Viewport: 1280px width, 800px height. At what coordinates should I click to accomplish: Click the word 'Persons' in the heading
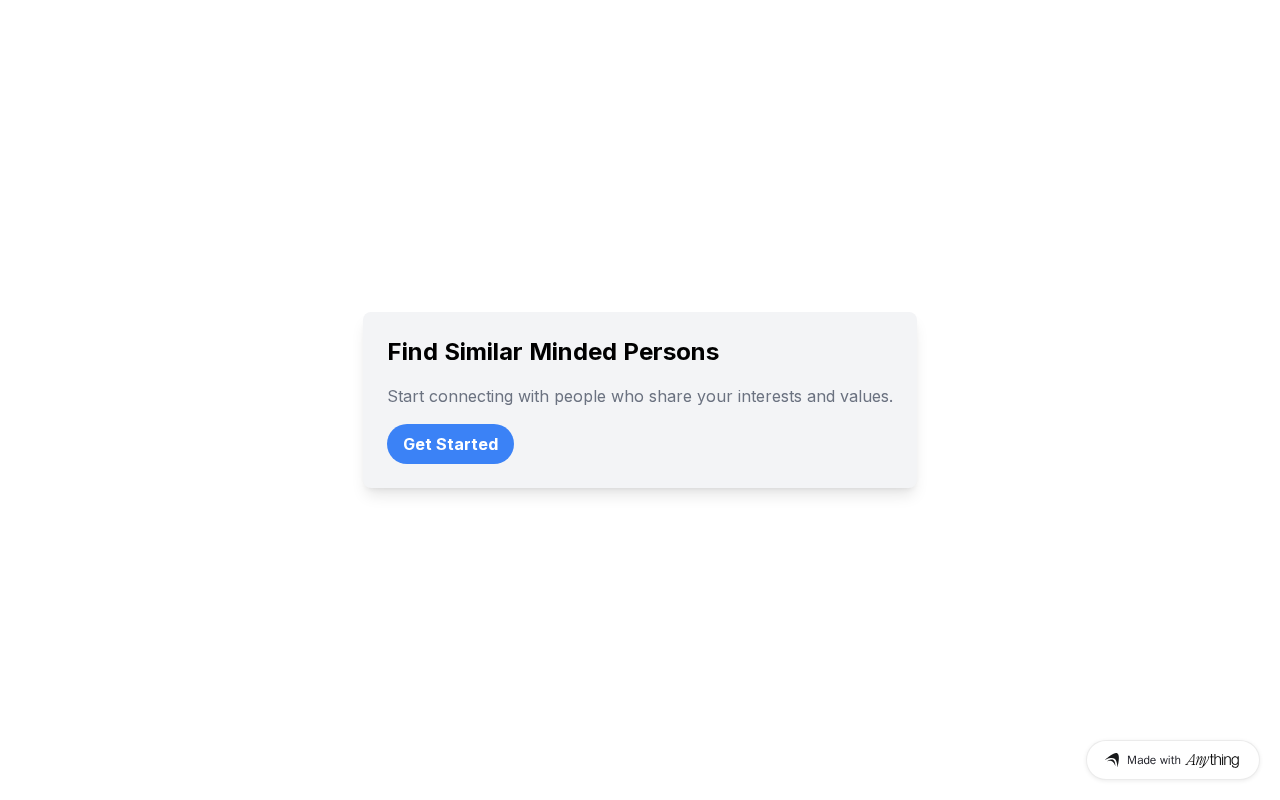click(671, 352)
